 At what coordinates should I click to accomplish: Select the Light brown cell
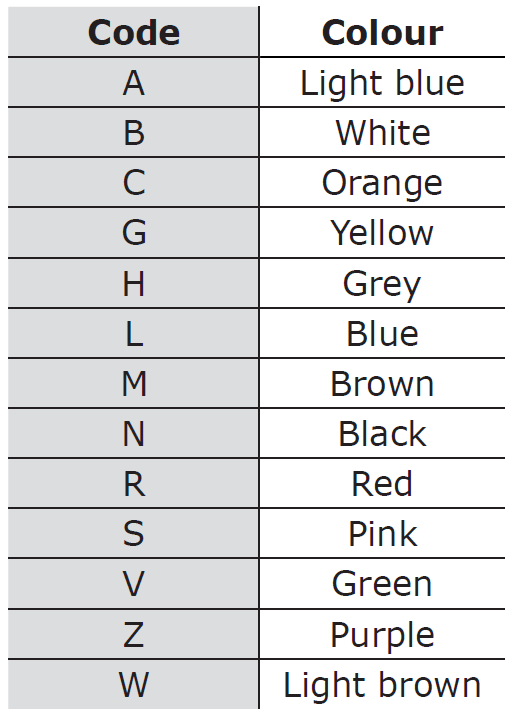[382, 685]
